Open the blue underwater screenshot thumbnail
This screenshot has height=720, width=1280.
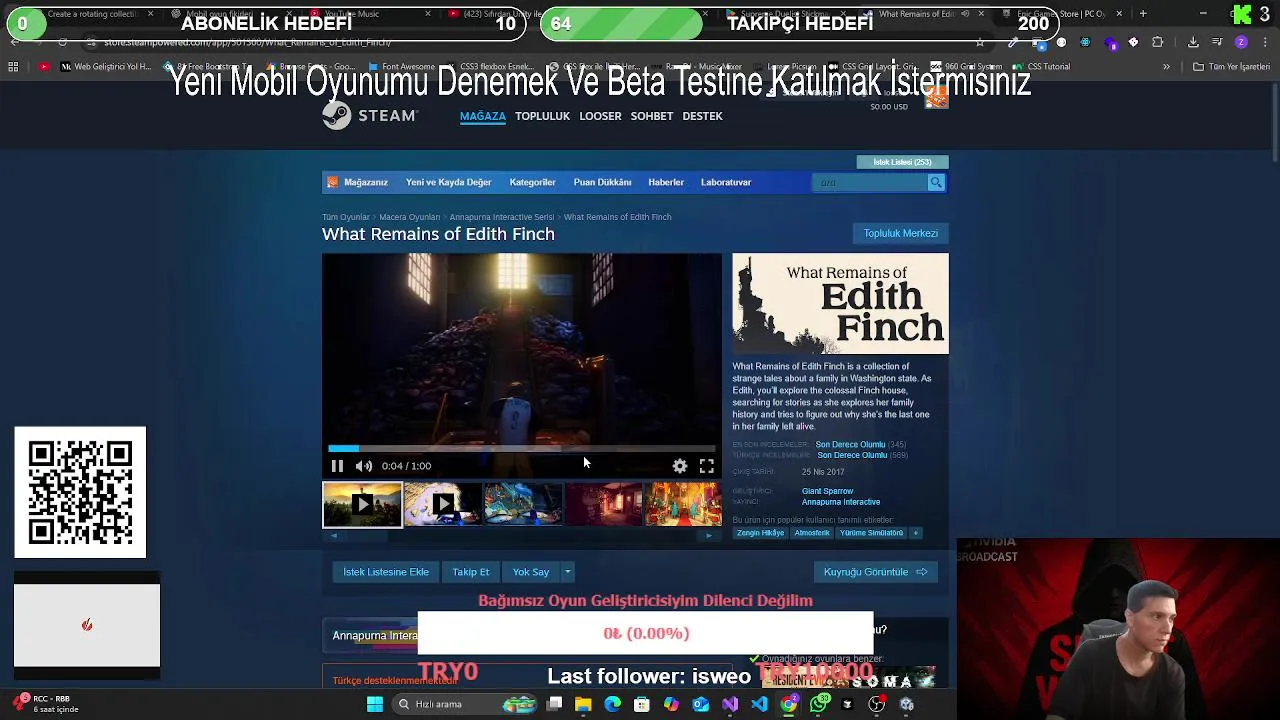(x=523, y=504)
